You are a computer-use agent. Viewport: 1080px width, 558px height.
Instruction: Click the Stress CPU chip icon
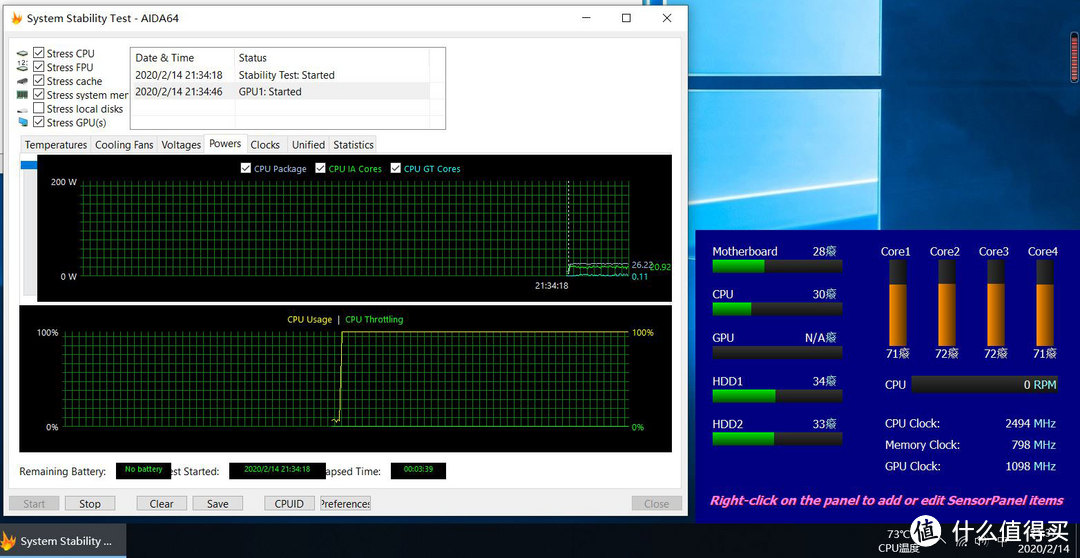pos(23,53)
